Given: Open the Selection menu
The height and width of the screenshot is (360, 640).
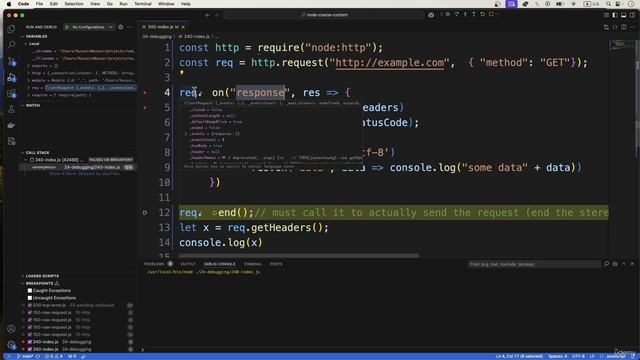Looking at the screenshot, I should pyautogui.click(x=74, y=4).
